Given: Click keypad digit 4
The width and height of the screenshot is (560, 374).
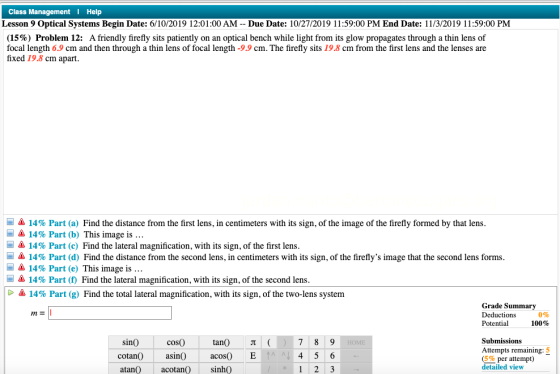Looking at the screenshot, I should tap(300, 356).
